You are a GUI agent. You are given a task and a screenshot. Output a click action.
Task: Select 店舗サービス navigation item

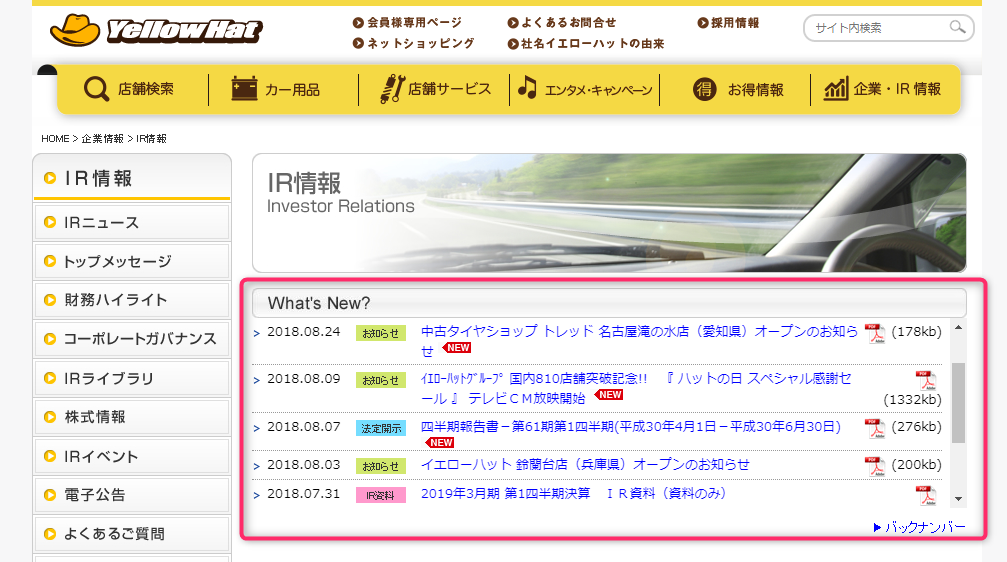(435, 90)
